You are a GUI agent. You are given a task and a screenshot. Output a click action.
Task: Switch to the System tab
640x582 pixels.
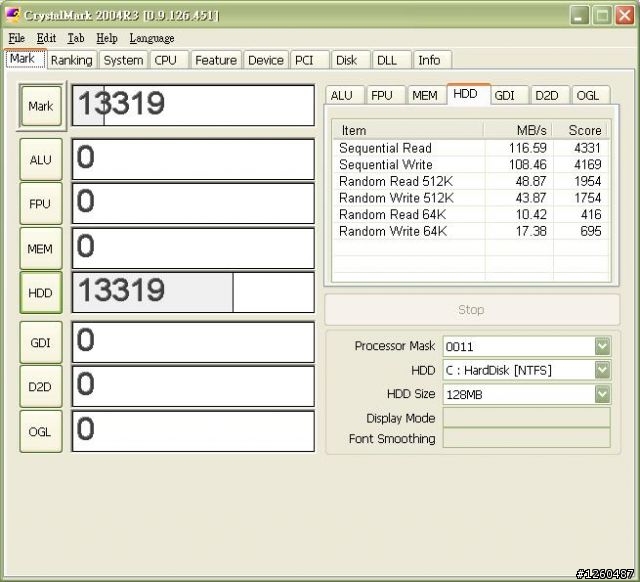123,60
